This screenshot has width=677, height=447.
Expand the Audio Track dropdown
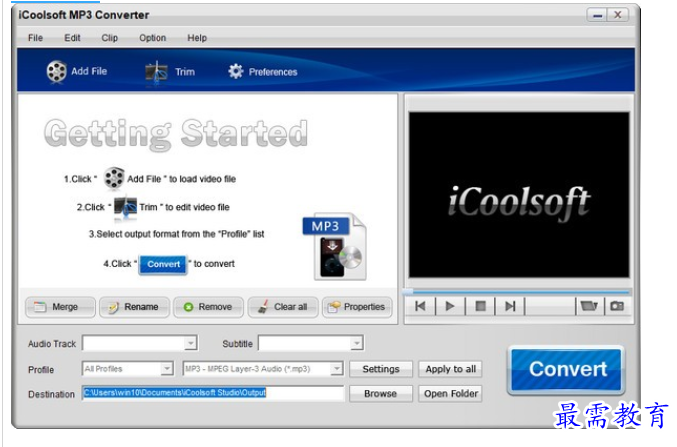(190, 343)
